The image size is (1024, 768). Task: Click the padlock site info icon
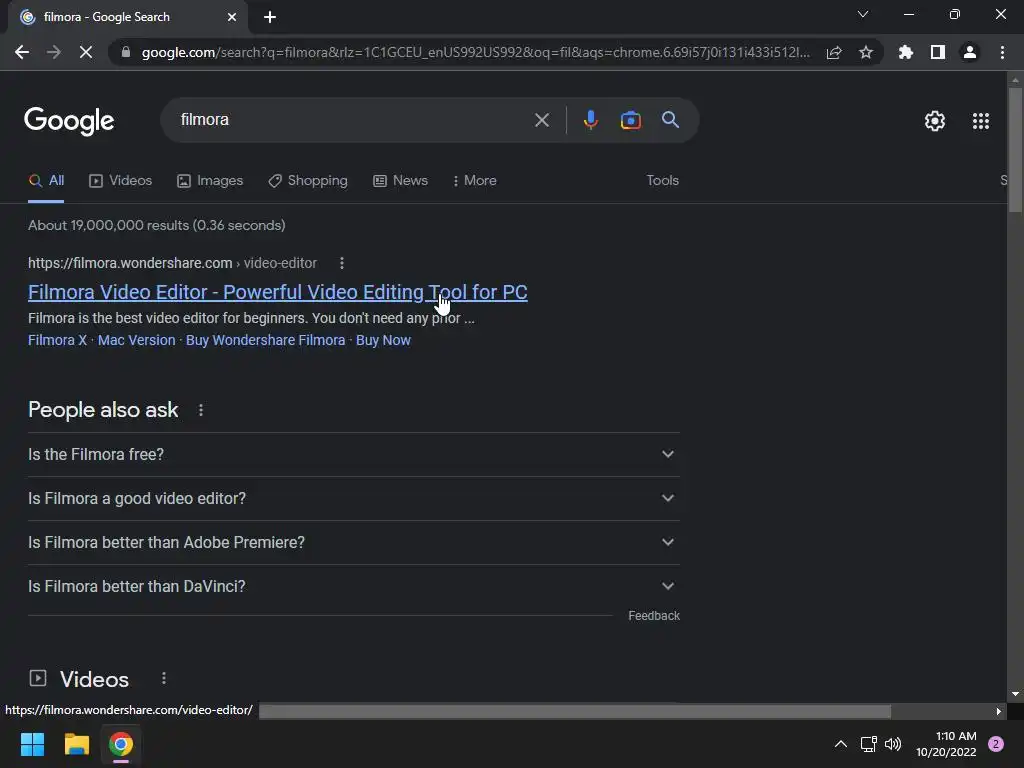pos(126,52)
